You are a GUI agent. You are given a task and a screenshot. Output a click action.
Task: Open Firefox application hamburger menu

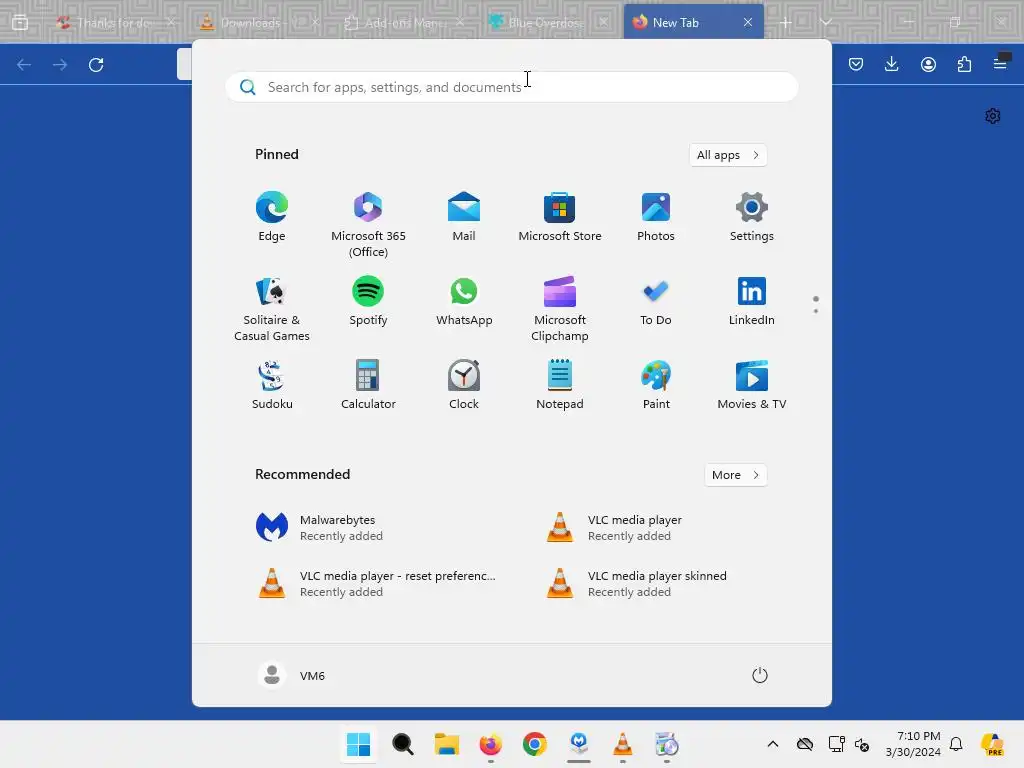(x=1000, y=63)
